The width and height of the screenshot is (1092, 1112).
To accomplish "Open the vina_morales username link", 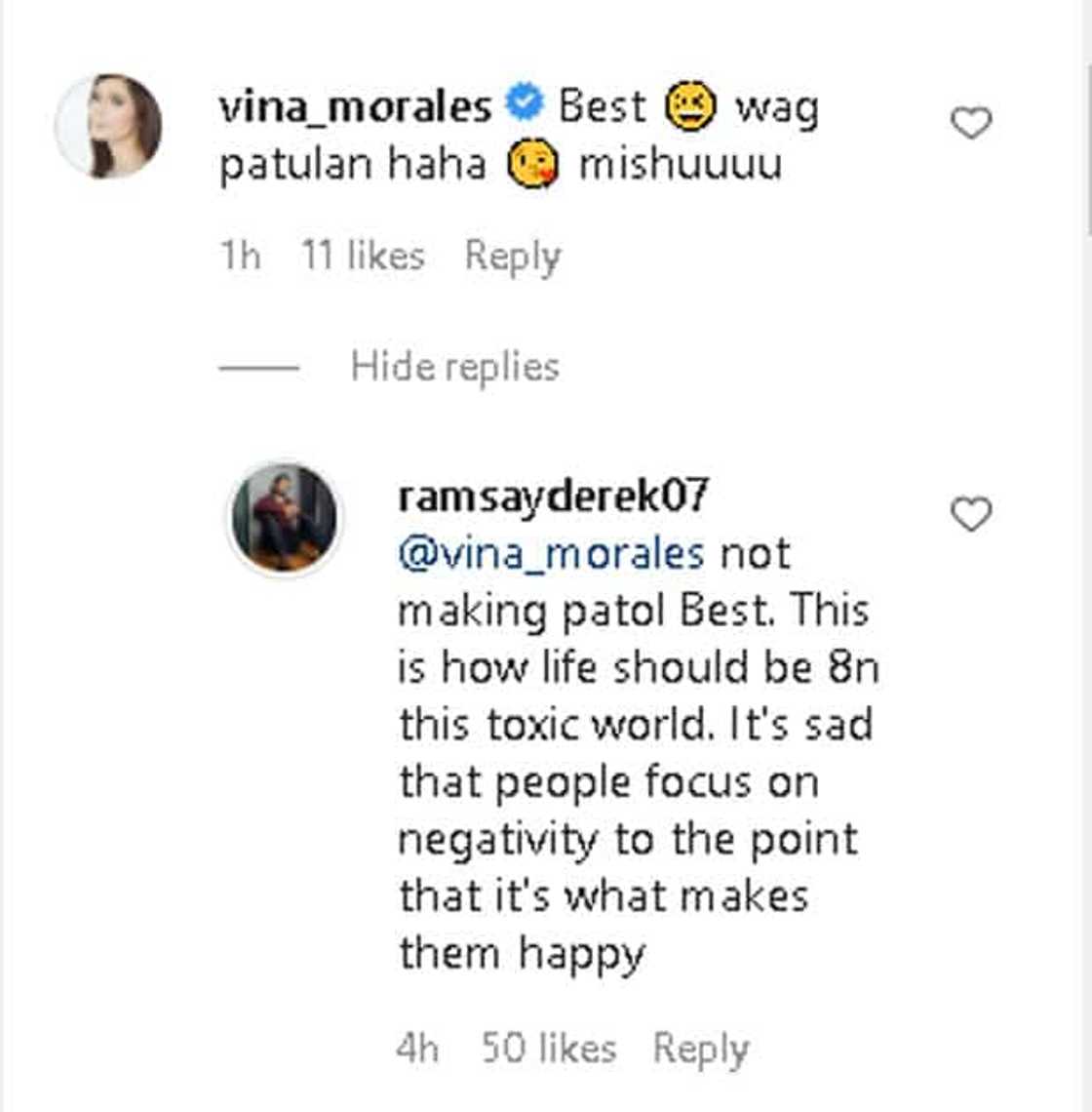I will (355, 106).
